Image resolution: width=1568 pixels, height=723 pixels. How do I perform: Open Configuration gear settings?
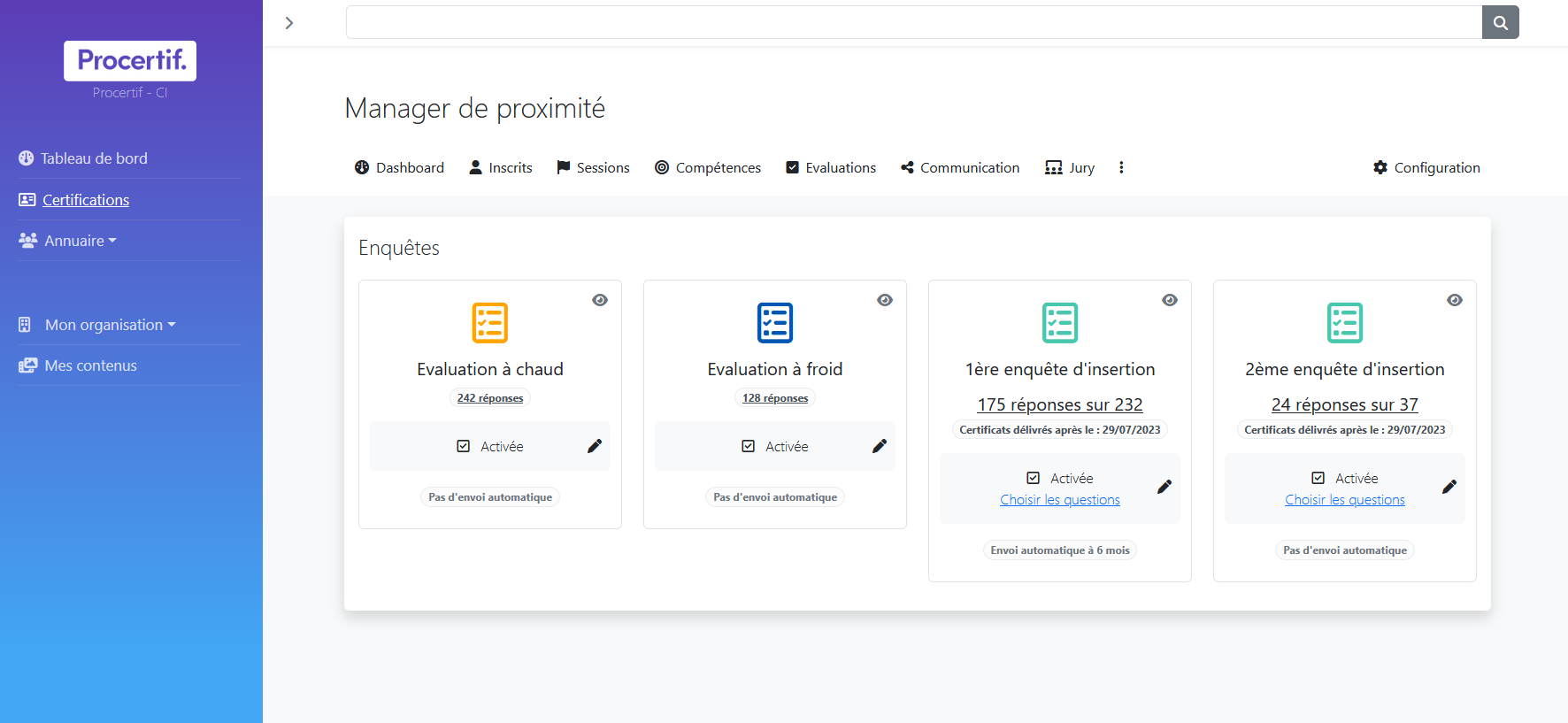point(1426,167)
